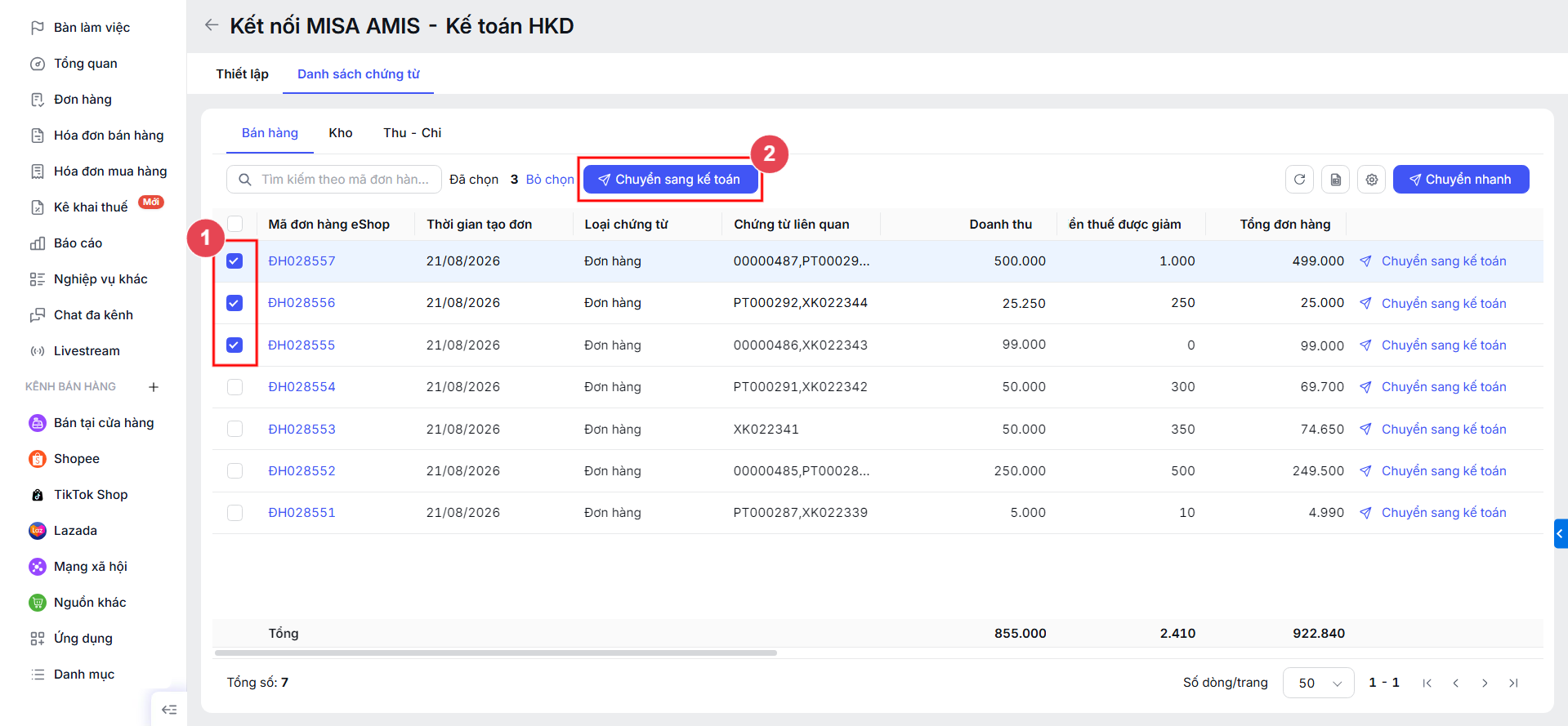1568x726 pixels.
Task: Toggle the select-all checkbox in the header
Action: tap(235, 224)
